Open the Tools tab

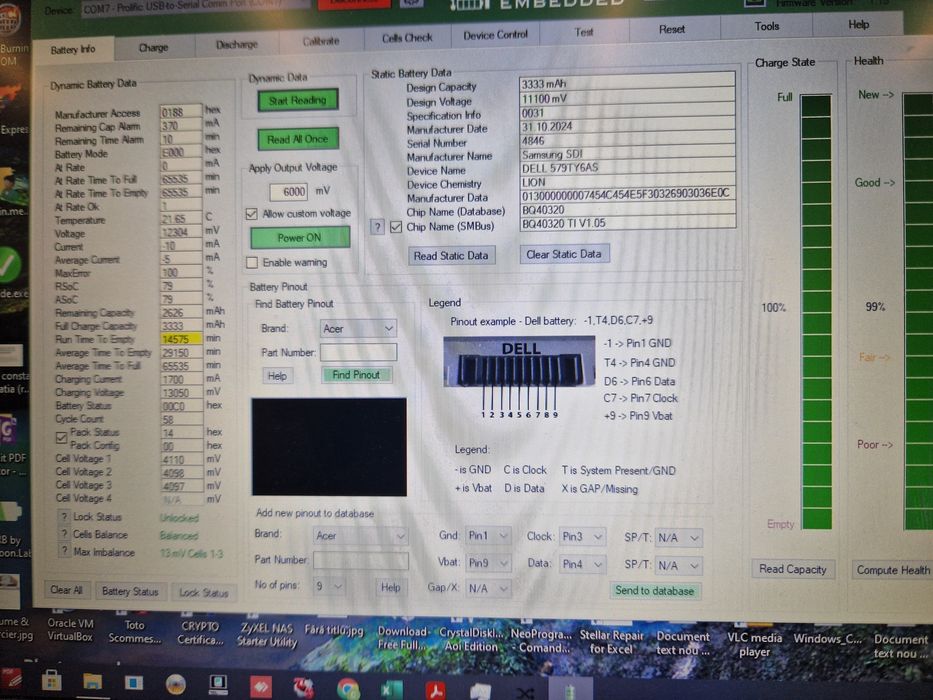pyautogui.click(x=766, y=26)
